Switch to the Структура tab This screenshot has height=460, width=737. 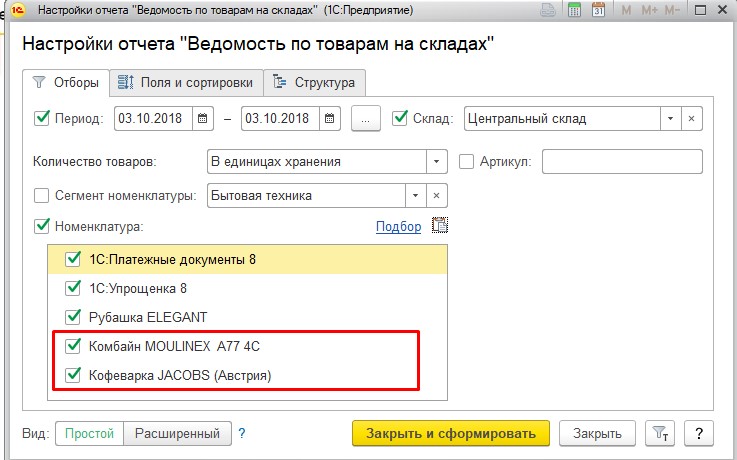tap(314, 83)
